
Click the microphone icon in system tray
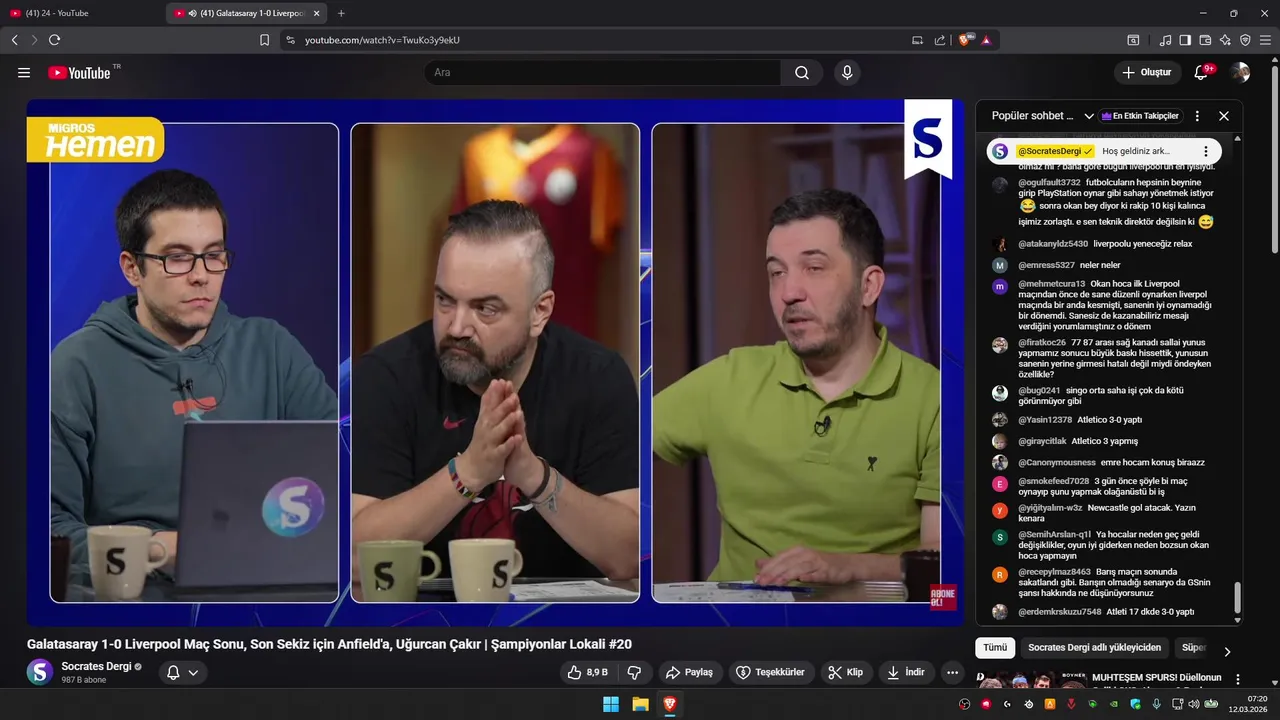[1156, 704]
